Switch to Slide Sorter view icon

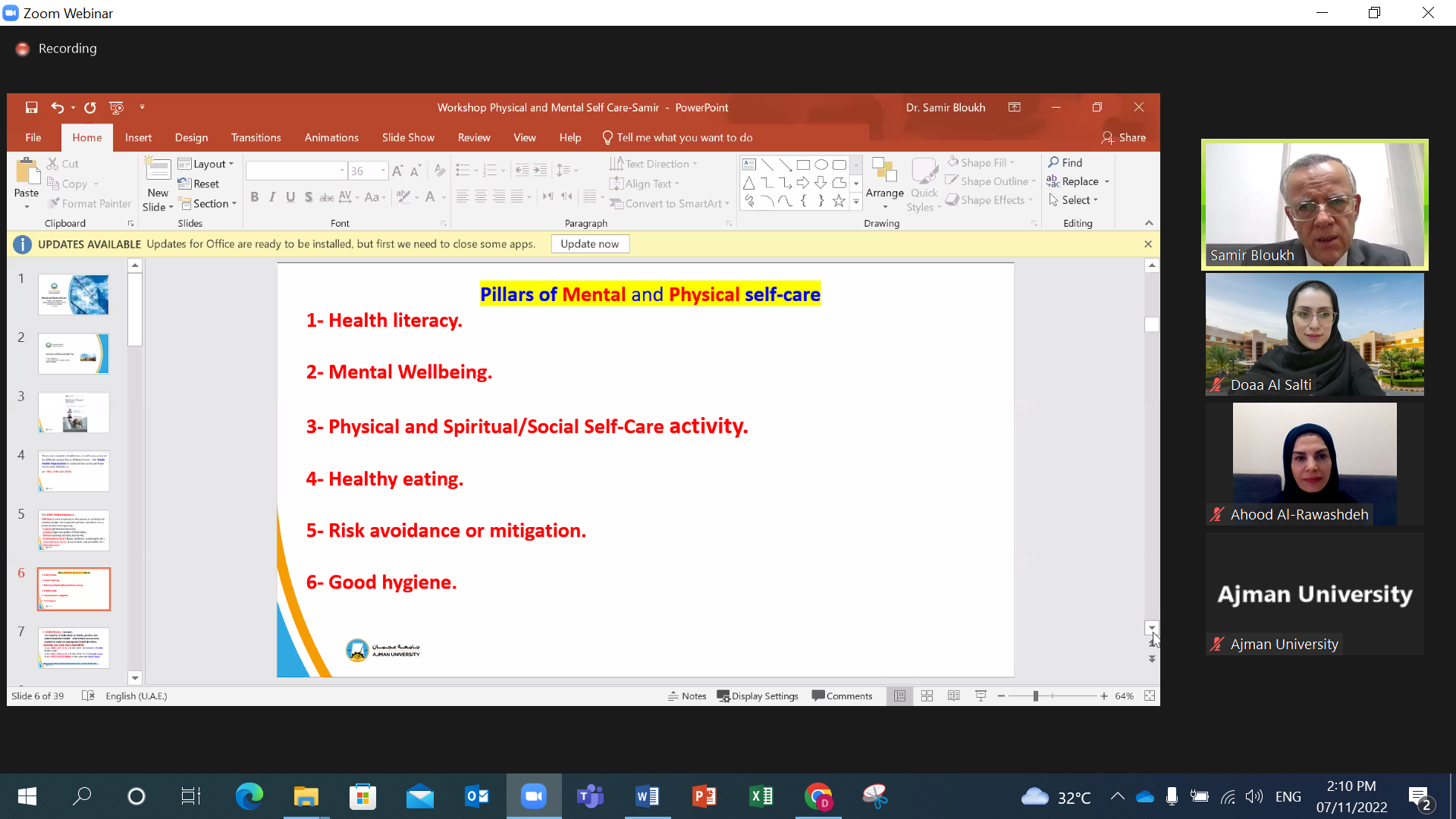(927, 696)
